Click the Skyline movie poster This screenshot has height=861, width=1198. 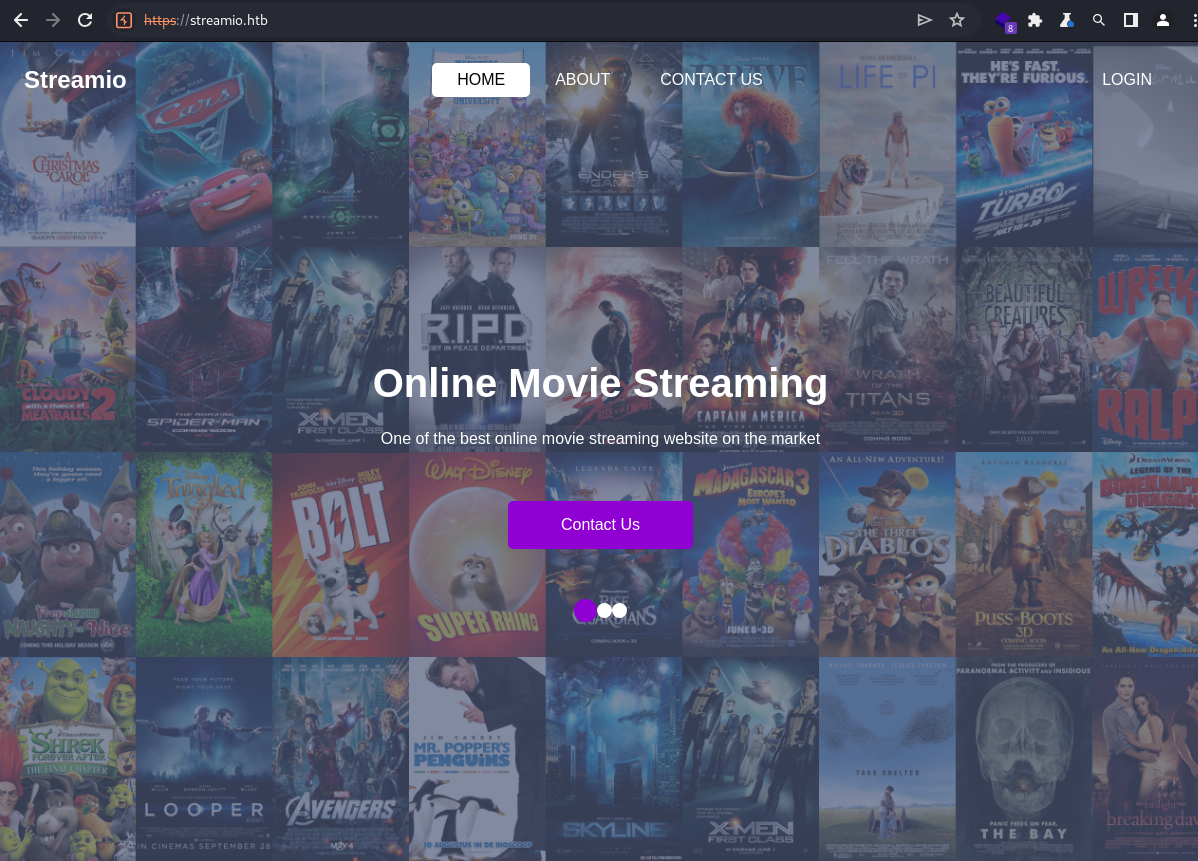pyautogui.click(x=614, y=759)
